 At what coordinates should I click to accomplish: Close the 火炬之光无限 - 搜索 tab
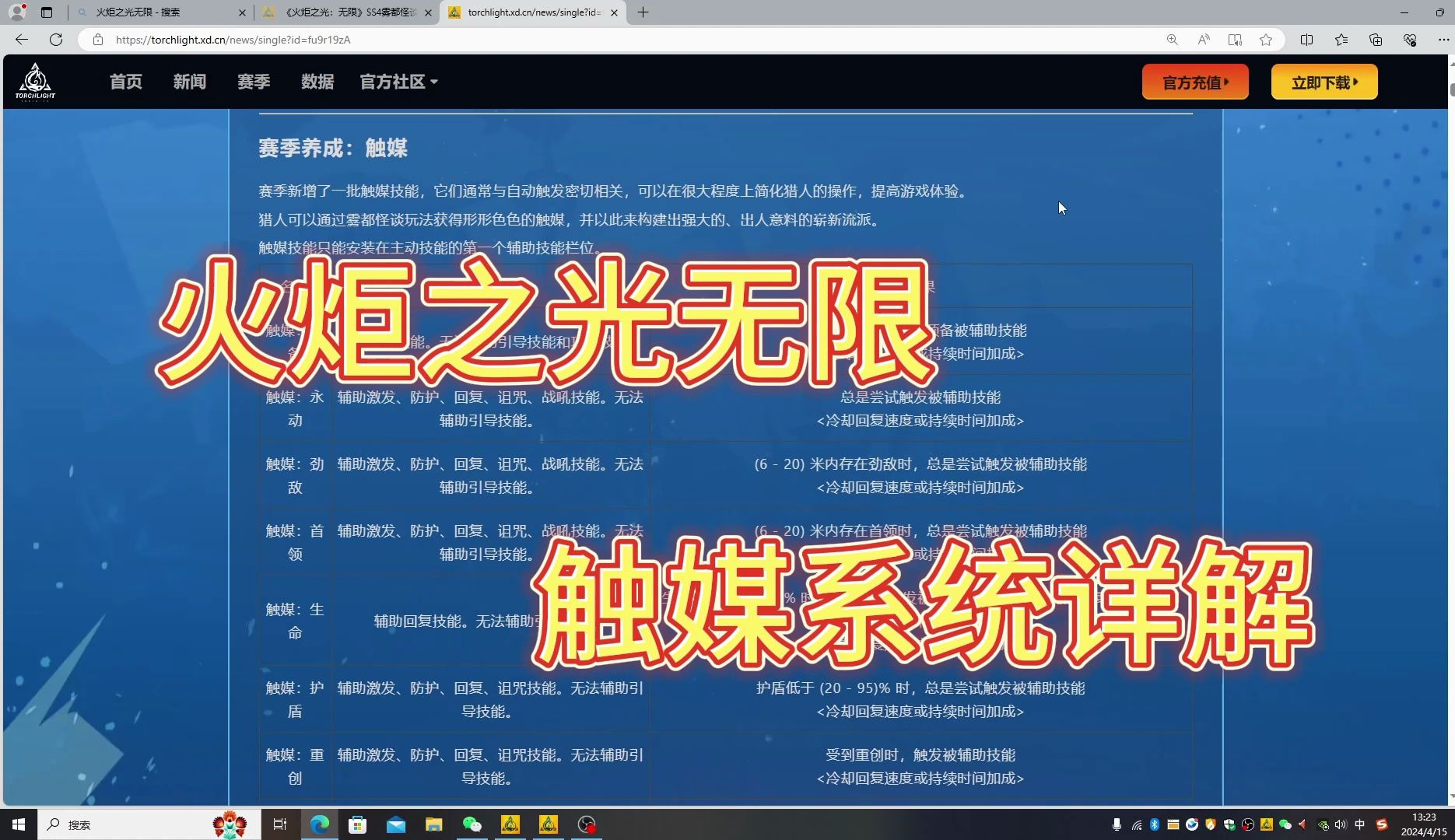242,12
